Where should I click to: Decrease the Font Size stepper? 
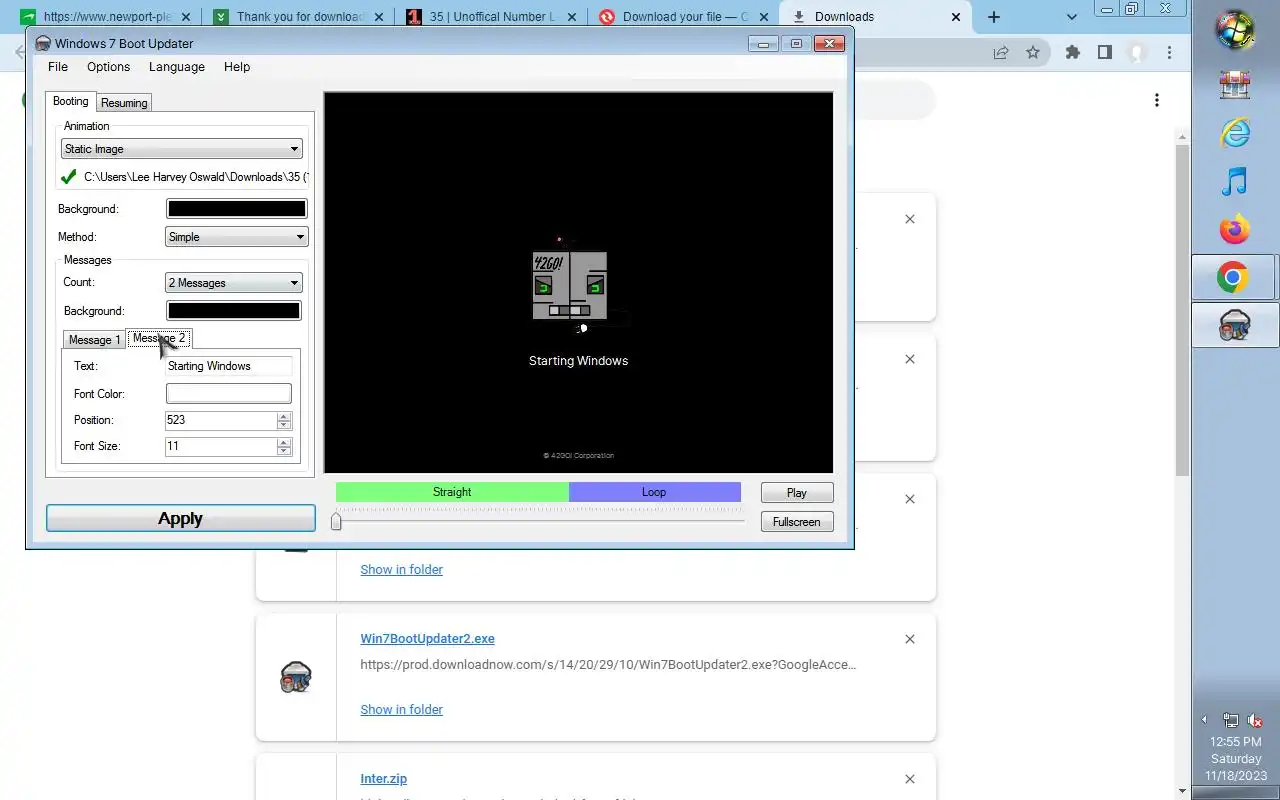coord(284,451)
